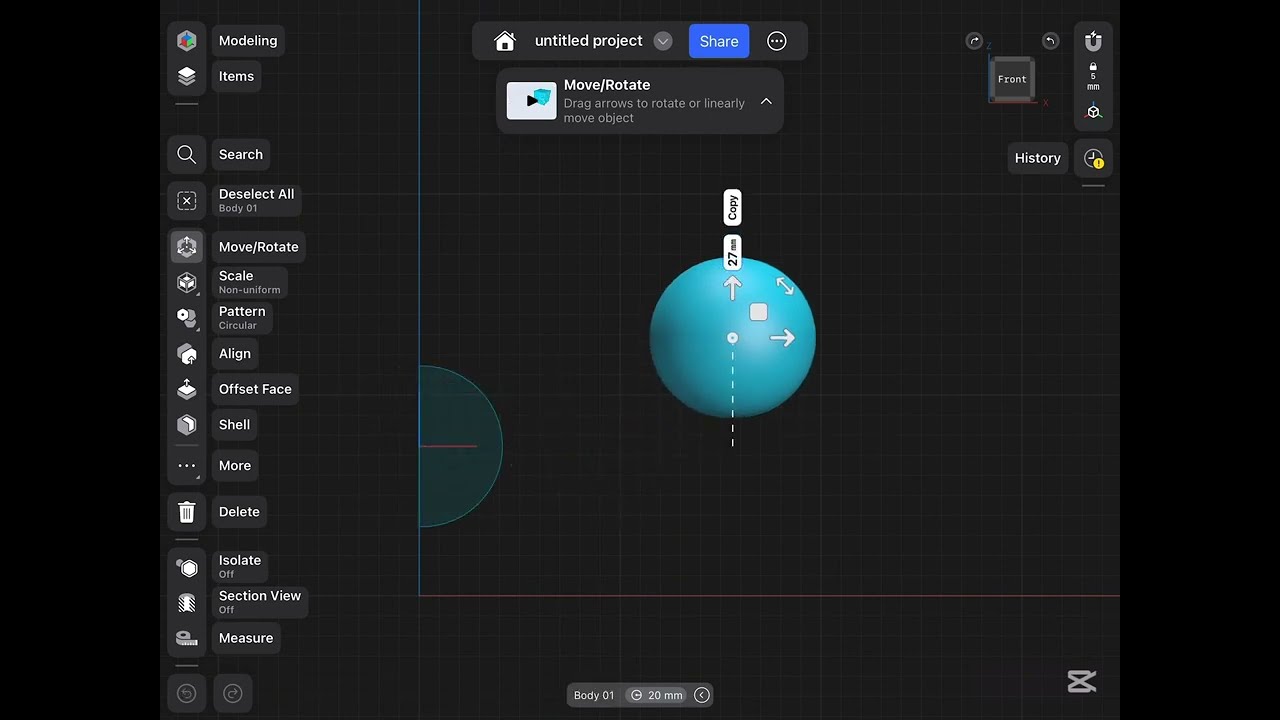Click the Search magnifier icon

coord(186,154)
